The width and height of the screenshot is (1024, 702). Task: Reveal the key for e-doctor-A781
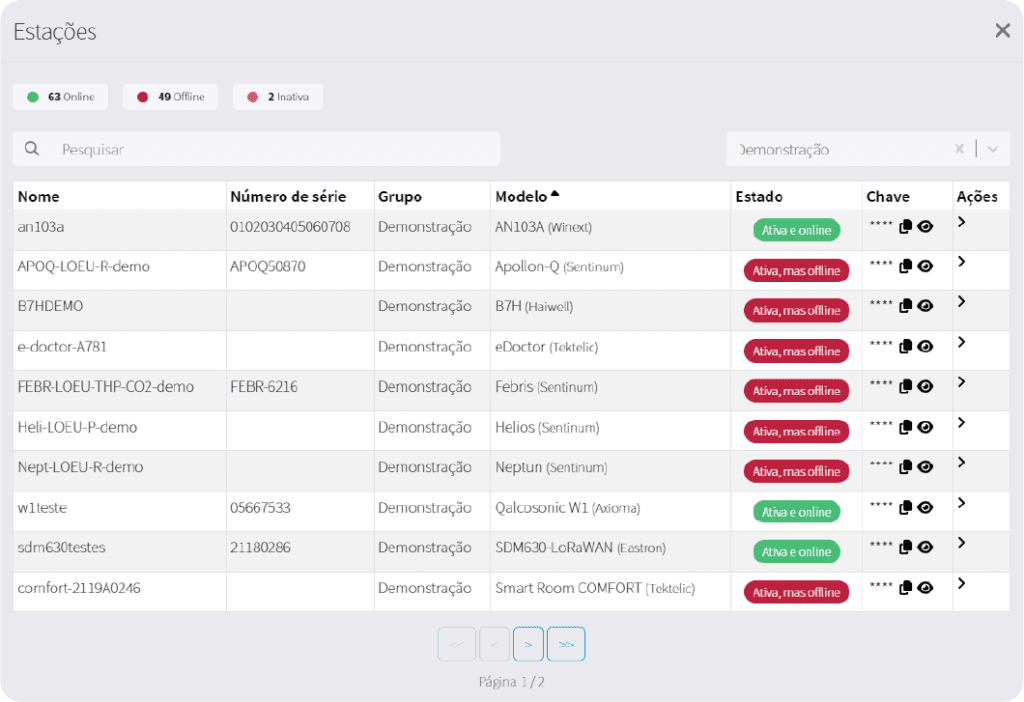(x=925, y=347)
